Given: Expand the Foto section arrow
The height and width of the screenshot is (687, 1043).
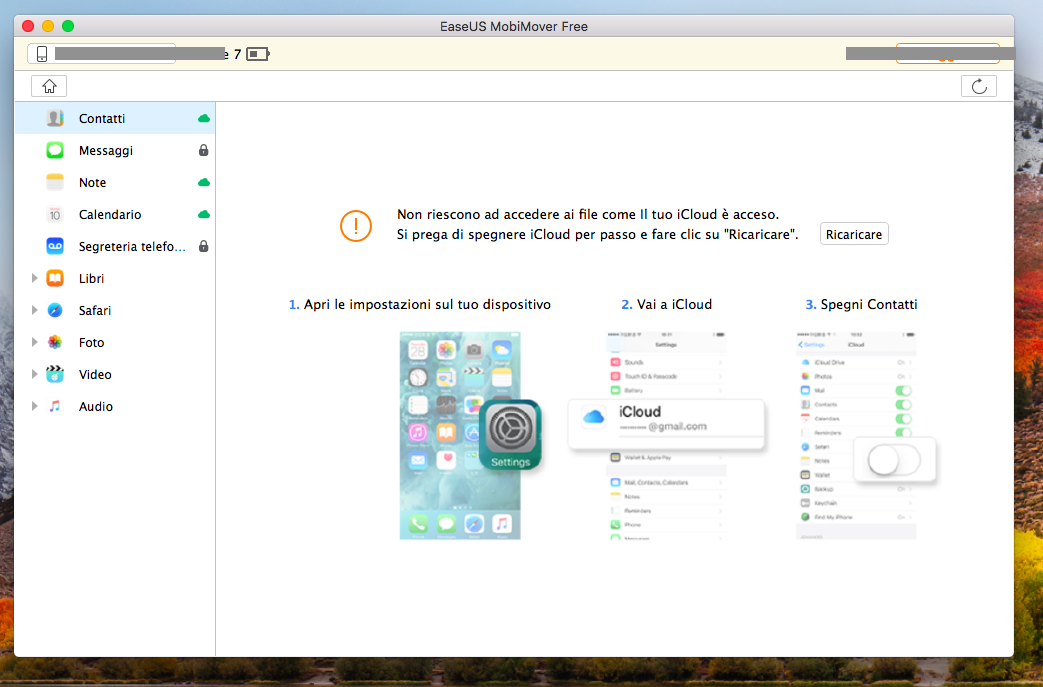Looking at the screenshot, I should click(x=35, y=343).
